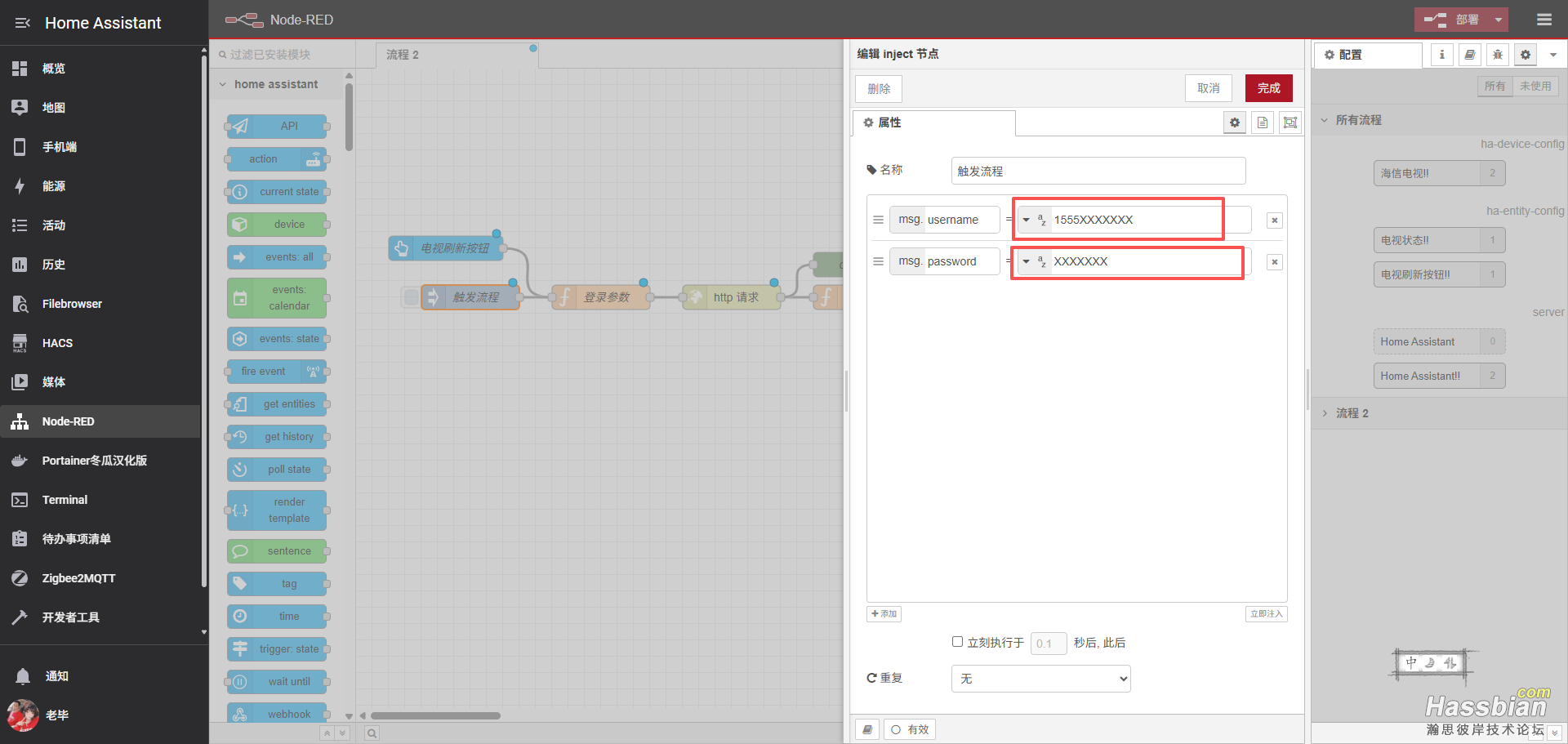Toggle the node enabled (有效) state button
The width and height of the screenshot is (1568, 744).
click(x=910, y=729)
